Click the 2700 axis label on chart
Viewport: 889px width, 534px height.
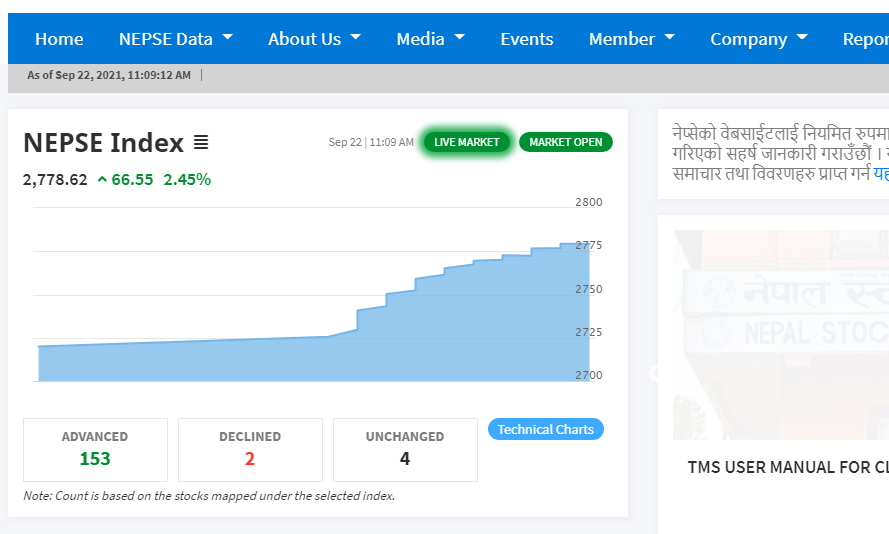(589, 375)
